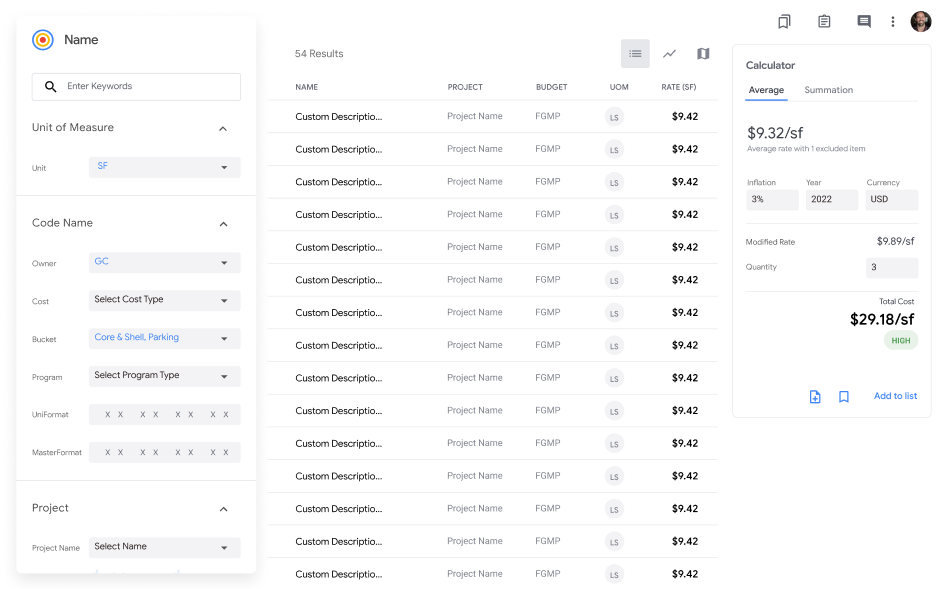Open the Select Program Type dropdown
This screenshot has width=942, height=589.
(165, 376)
